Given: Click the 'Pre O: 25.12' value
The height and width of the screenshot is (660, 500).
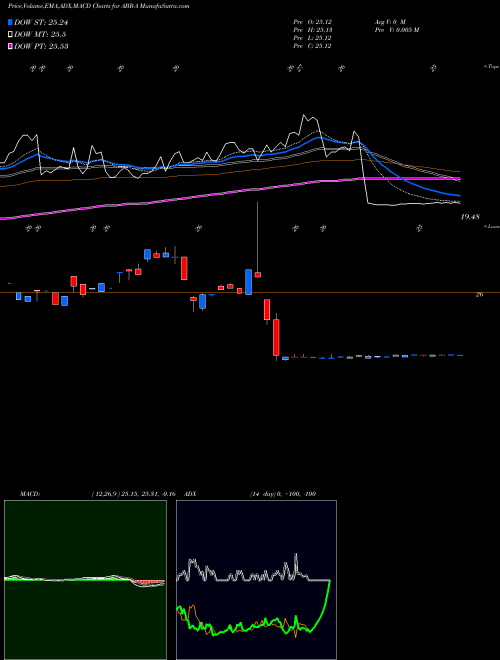Looking at the screenshot, I should tap(313, 21).
